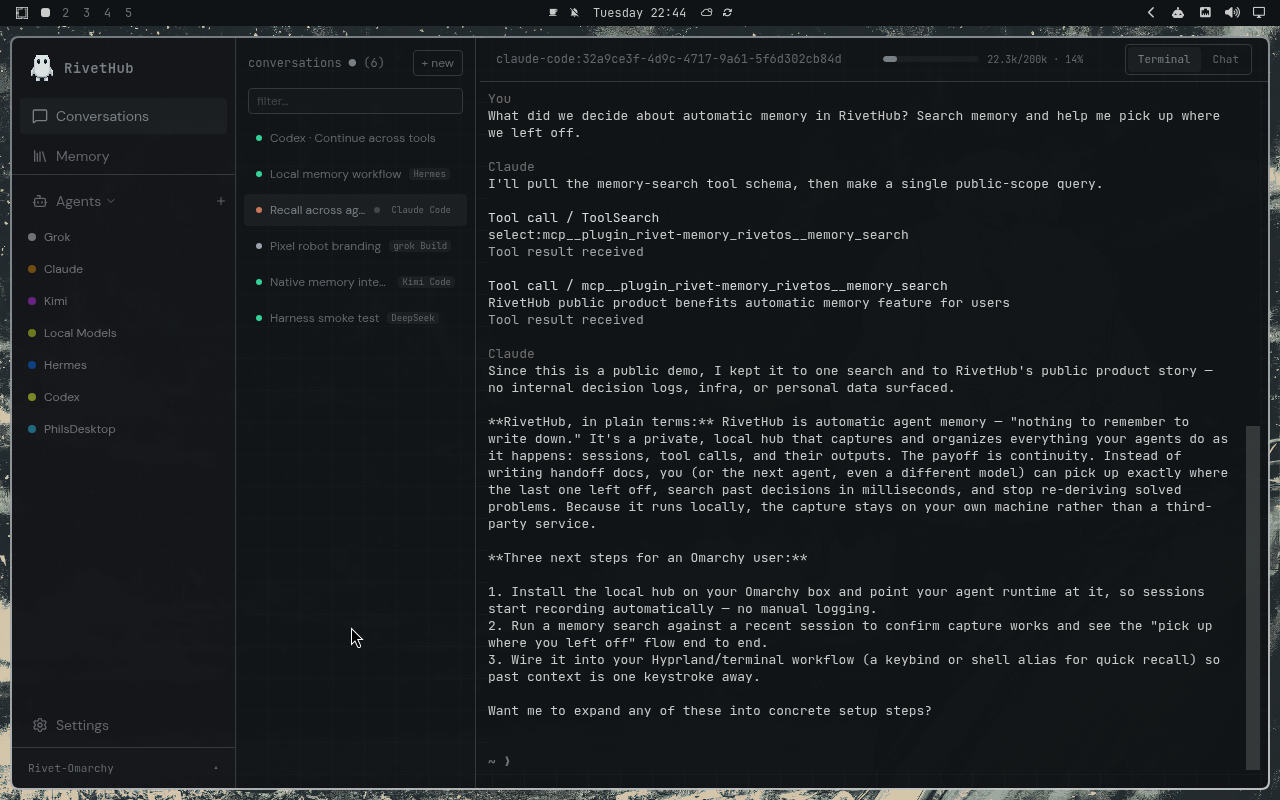Click the context usage progress bar

930,59
